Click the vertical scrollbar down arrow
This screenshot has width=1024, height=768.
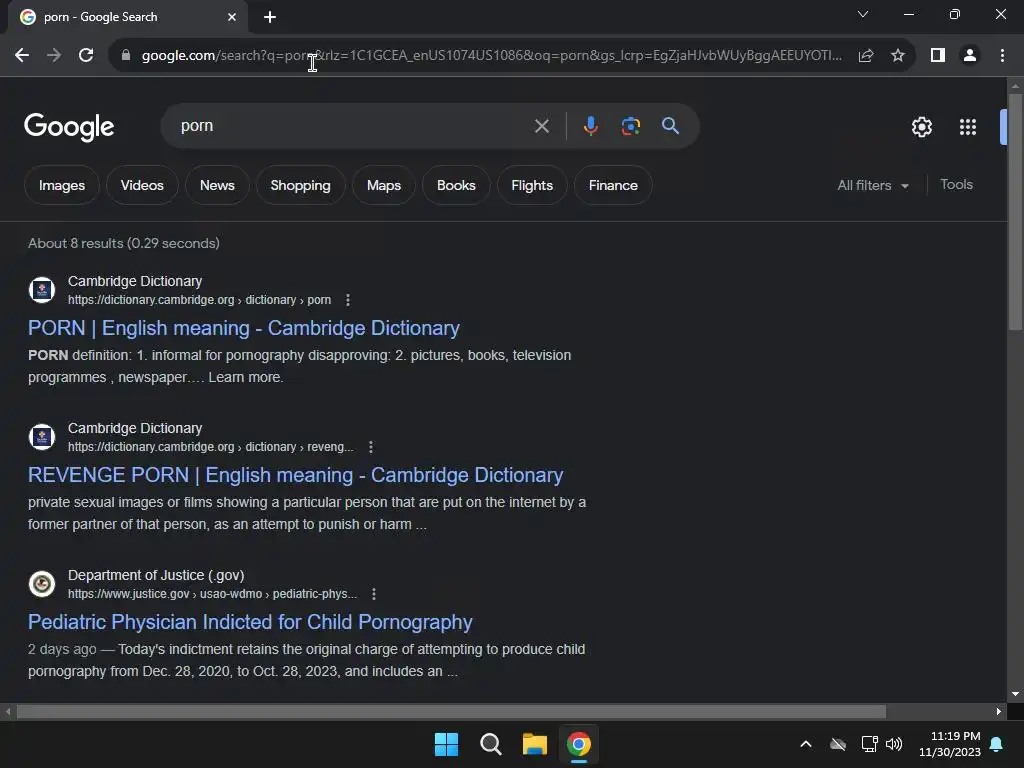tap(1015, 694)
